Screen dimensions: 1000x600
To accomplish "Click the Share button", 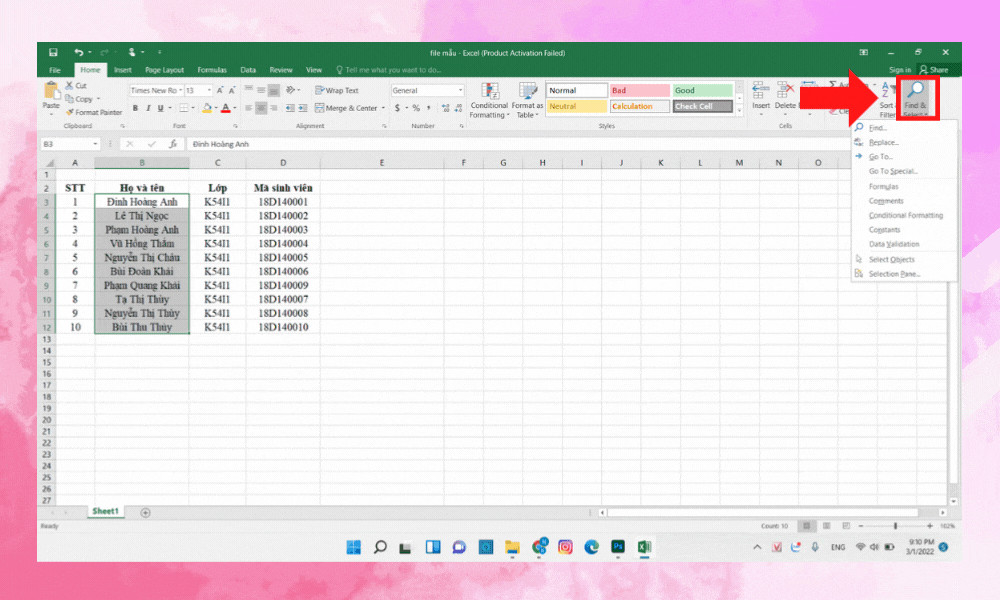I will click(x=934, y=70).
